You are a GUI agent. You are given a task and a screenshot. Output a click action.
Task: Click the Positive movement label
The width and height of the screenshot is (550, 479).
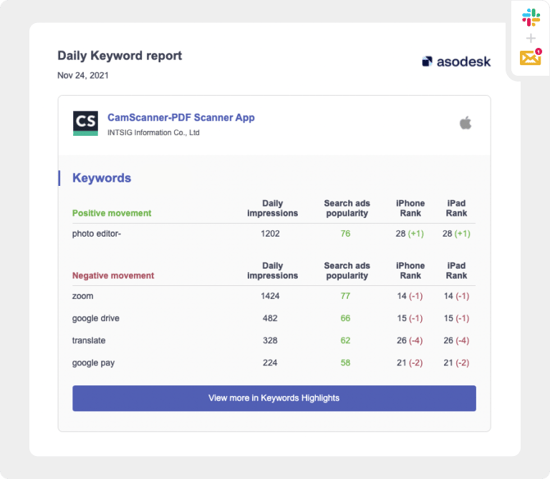pyautogui.click(x=112, y=213)
